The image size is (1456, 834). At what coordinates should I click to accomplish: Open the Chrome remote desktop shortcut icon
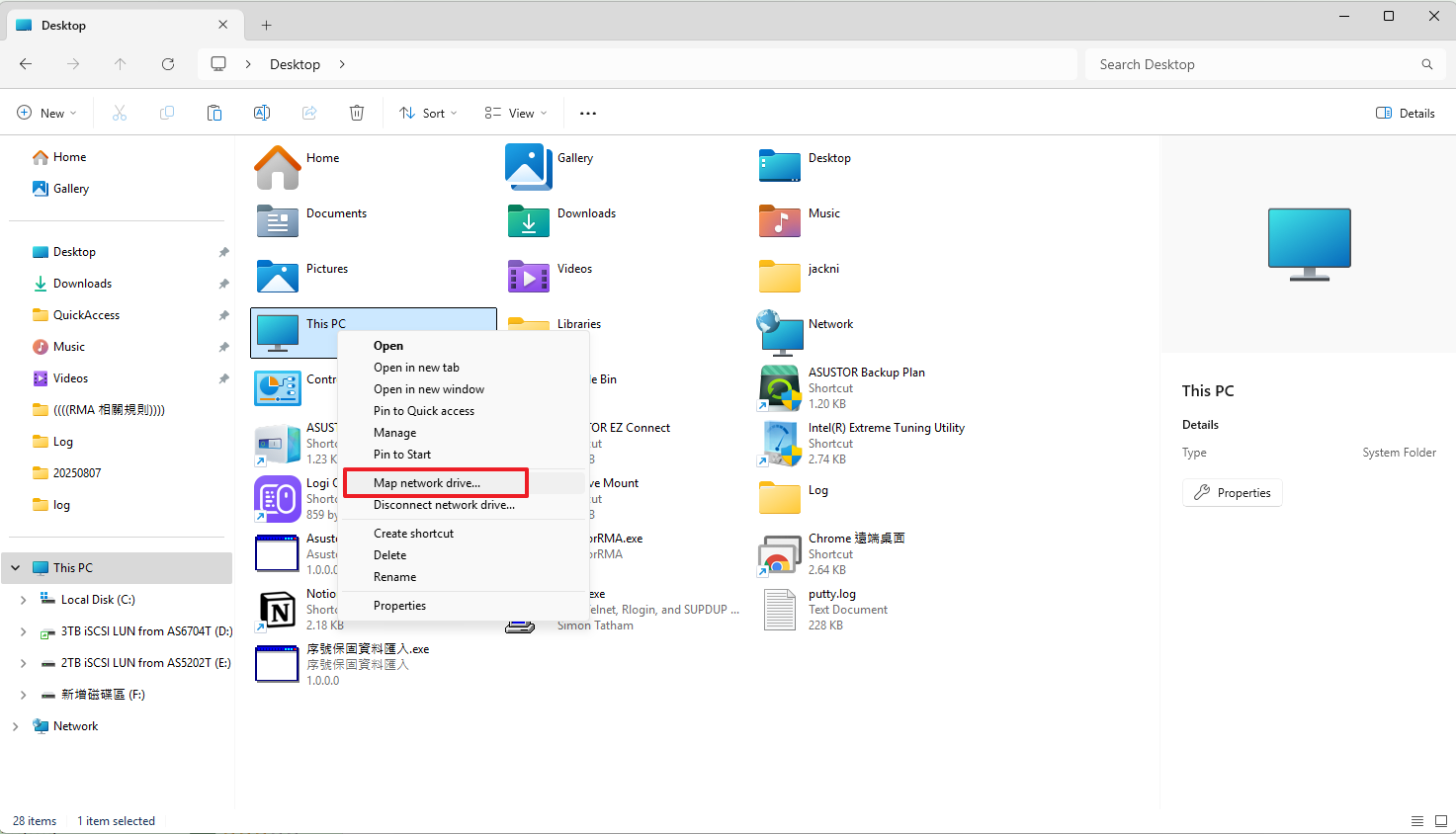coord(780,554)
